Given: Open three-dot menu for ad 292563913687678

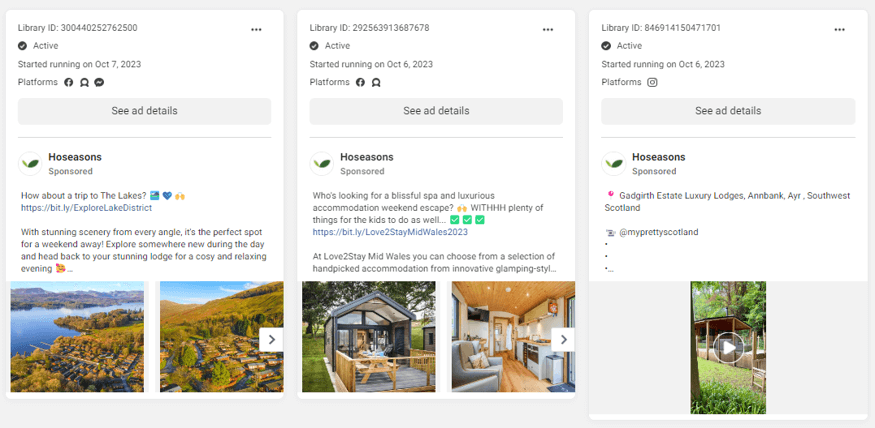Looking at the screenshot, I should [x=548, y=29].
